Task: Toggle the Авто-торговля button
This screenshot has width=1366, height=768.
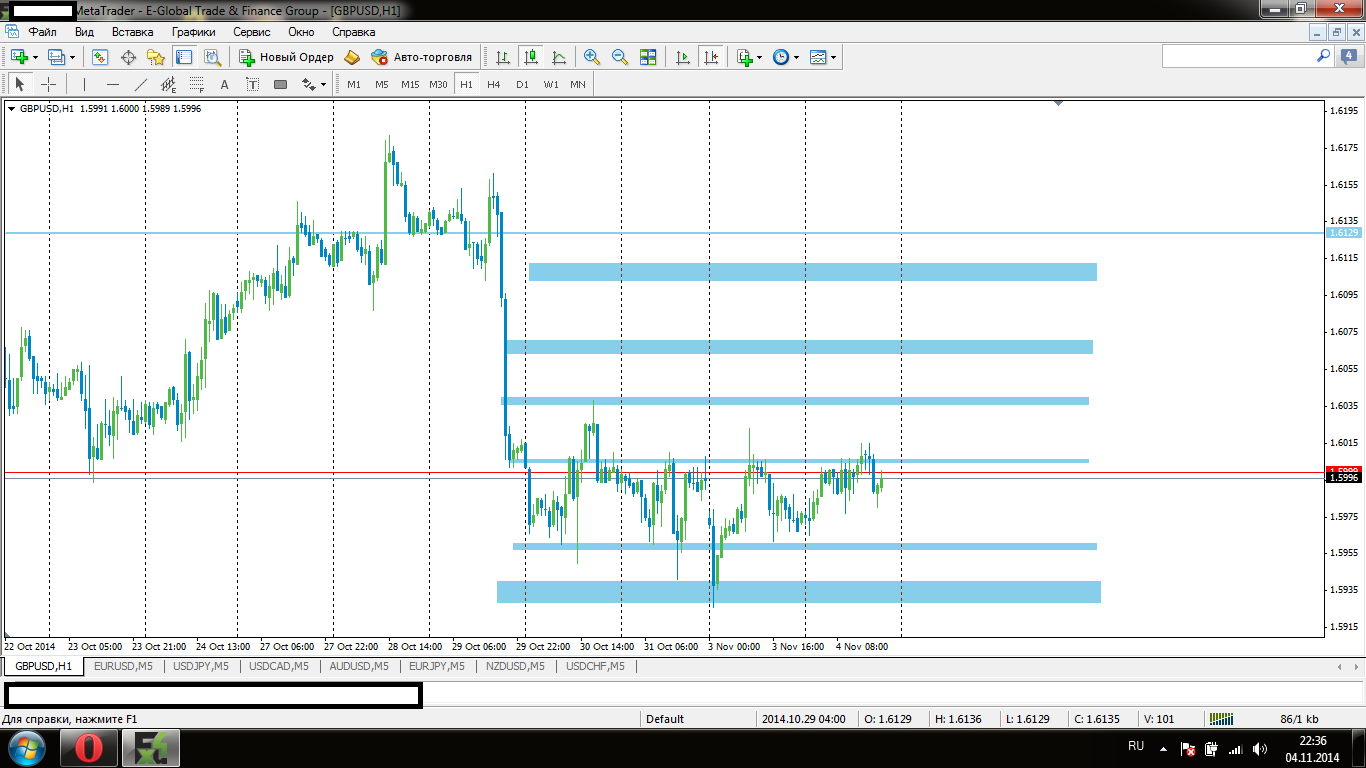Action: coord(421,57)
